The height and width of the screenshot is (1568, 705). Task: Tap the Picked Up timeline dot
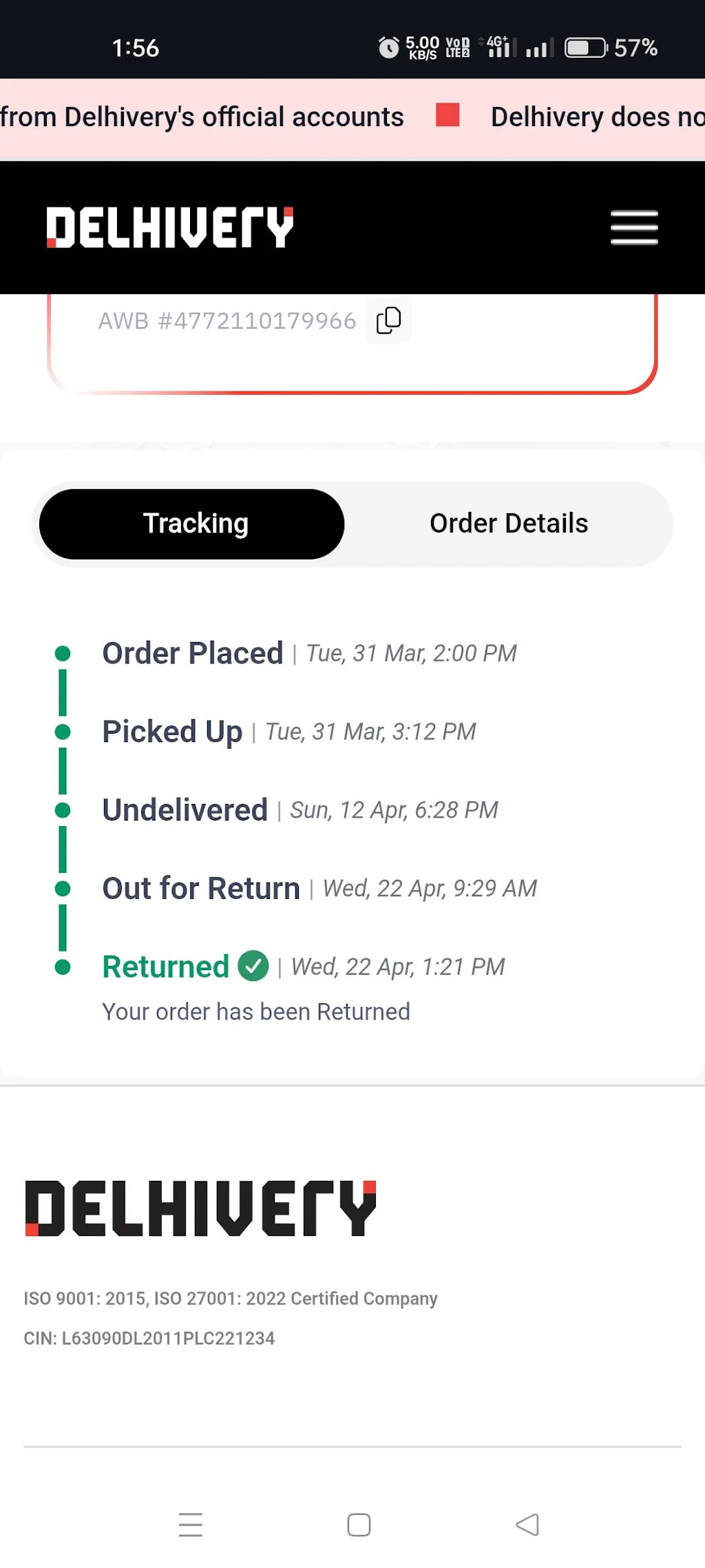coord(63,732)
